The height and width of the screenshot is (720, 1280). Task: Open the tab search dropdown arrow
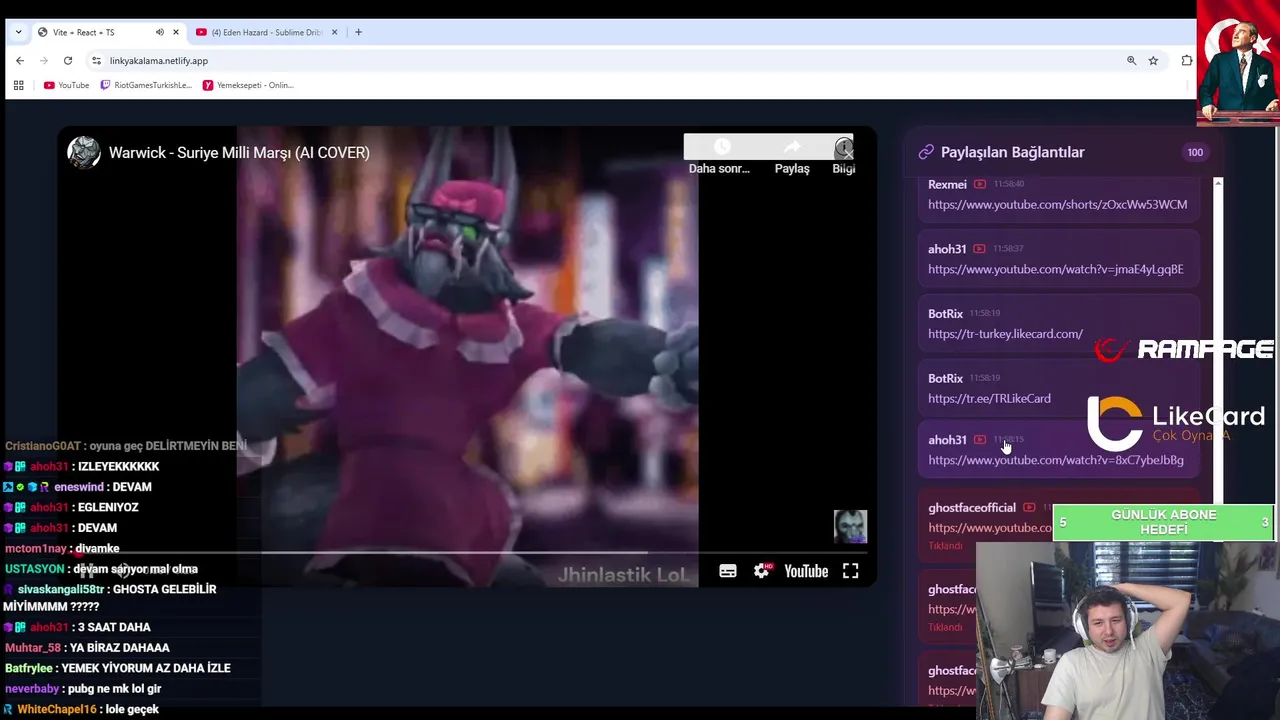pos(18,32)
